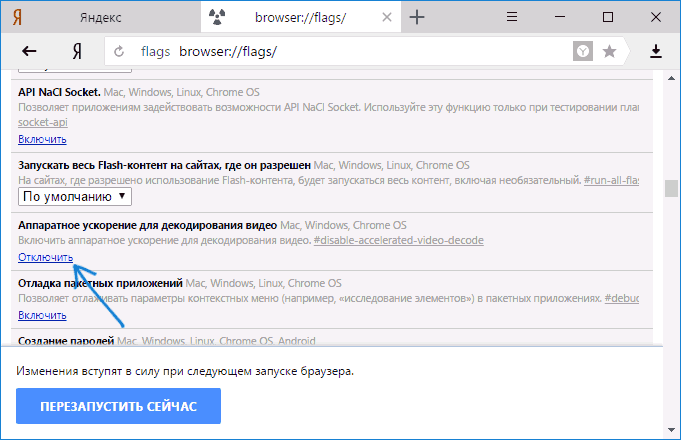The height and width of the screenshot is (440, 681).
Task: Bookmark page with the star icon
Action: click(x=609, y=52)
